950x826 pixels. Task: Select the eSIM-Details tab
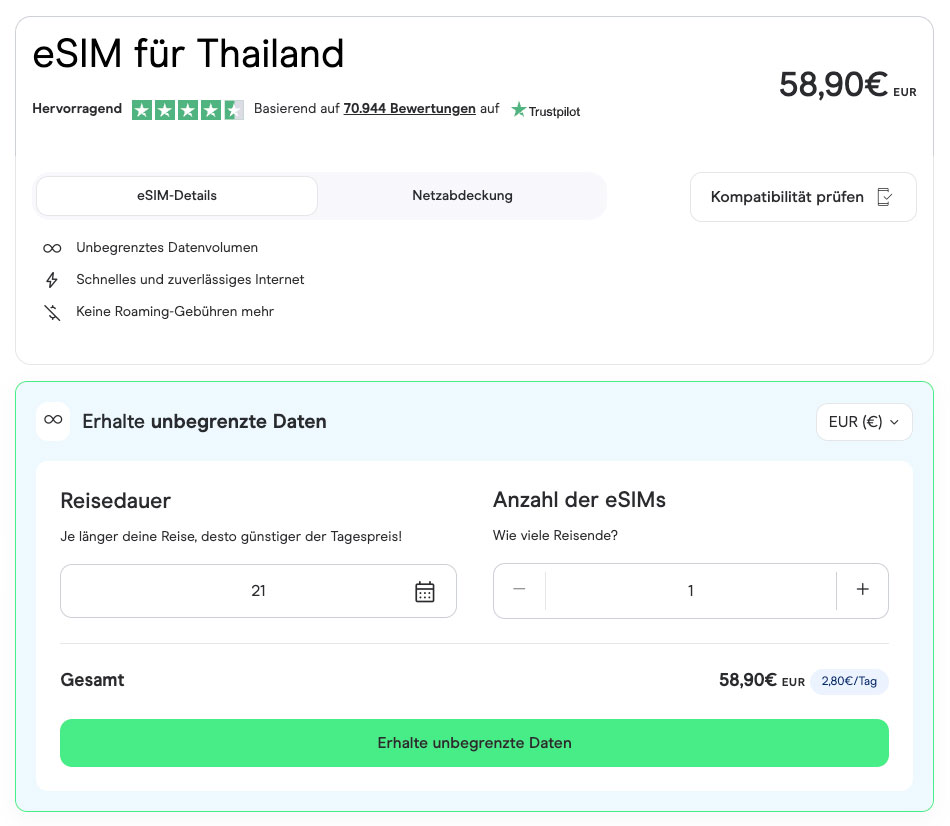(177, 196)
